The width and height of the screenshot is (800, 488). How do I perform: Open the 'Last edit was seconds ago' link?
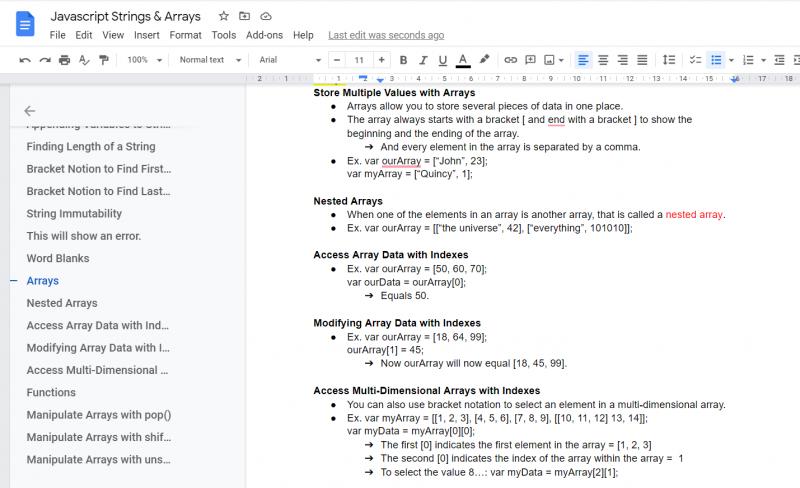[x=386, y=35]
